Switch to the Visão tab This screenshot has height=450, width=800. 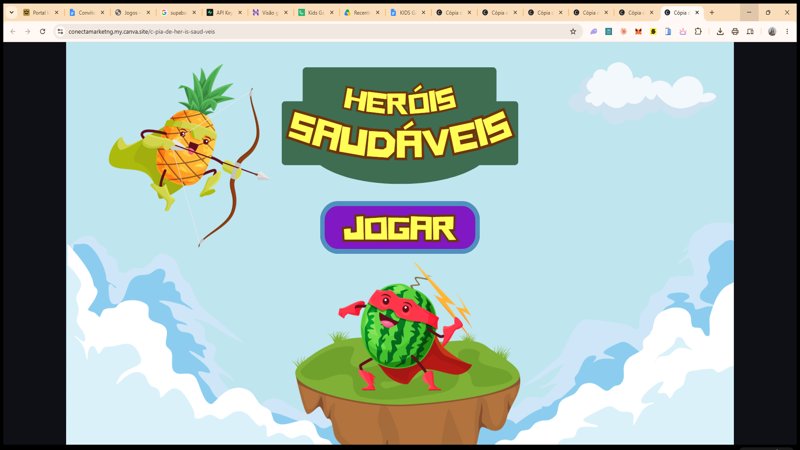point(270,12)
